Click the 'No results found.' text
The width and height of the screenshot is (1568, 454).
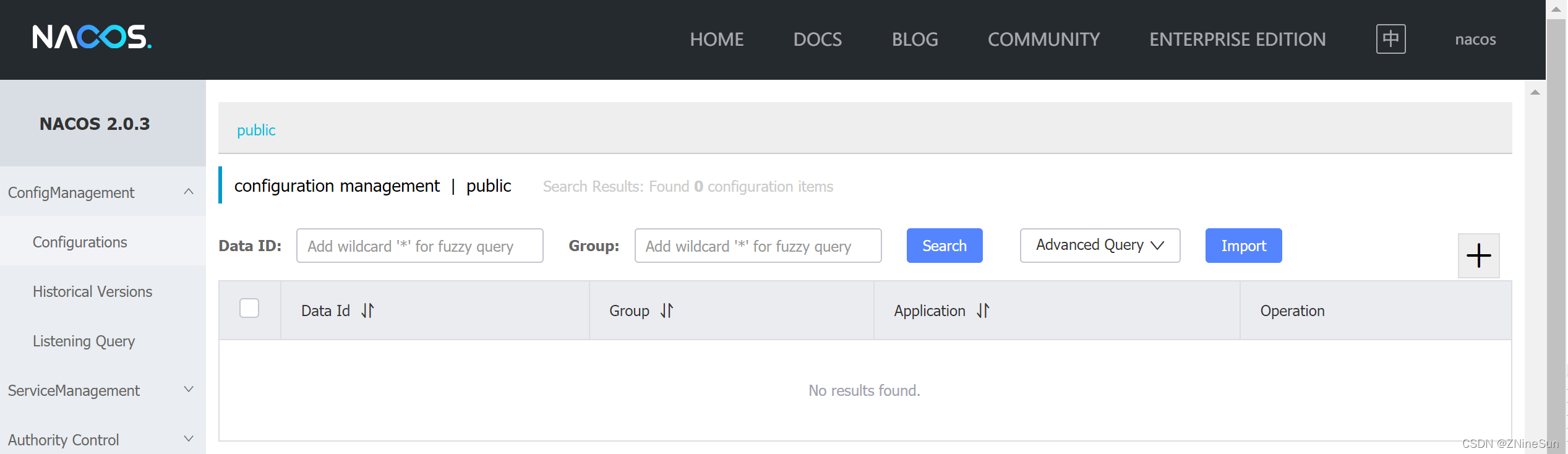pos(864,390)
